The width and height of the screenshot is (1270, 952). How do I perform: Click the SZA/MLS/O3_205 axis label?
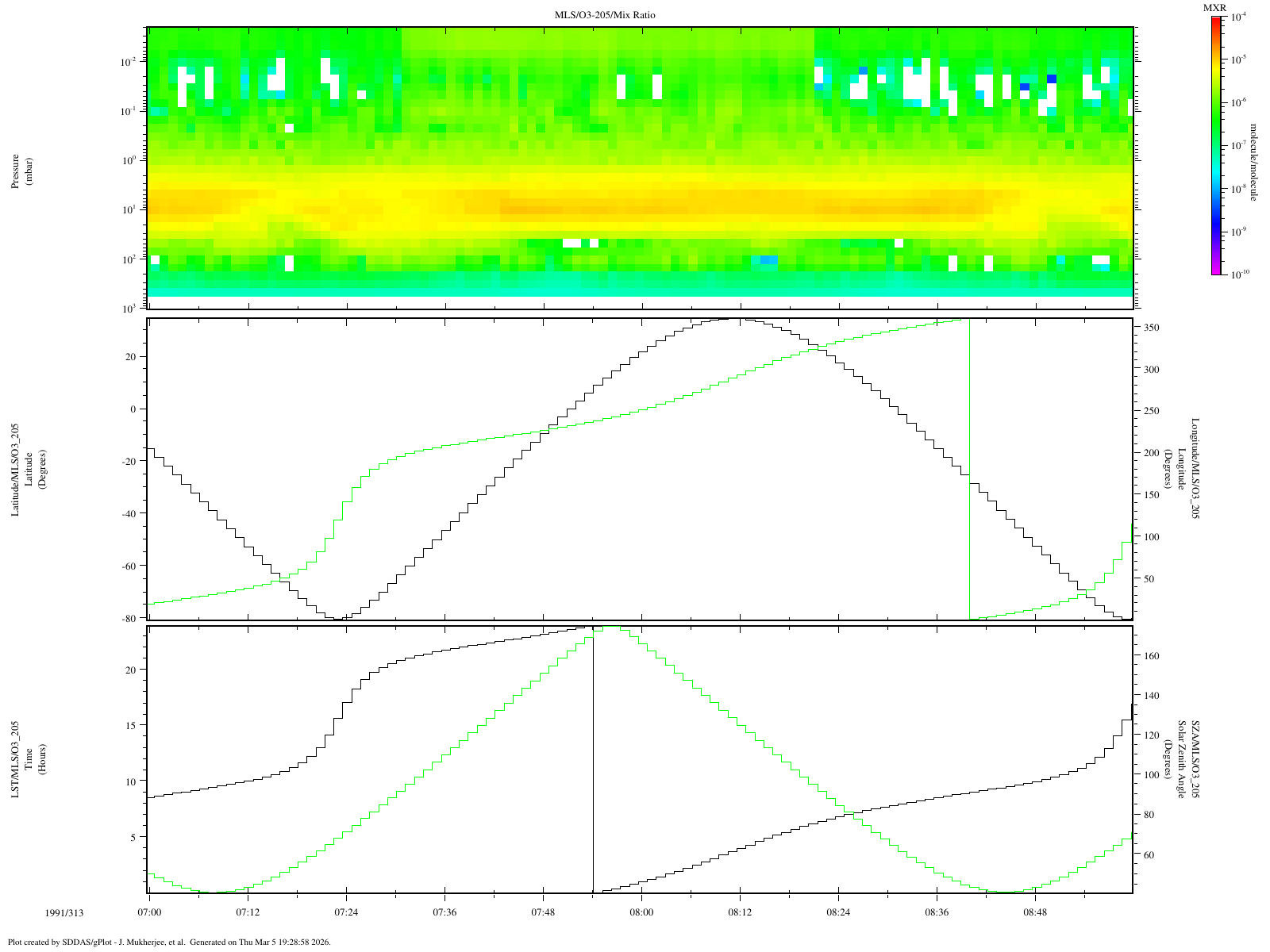point(1196,759)
